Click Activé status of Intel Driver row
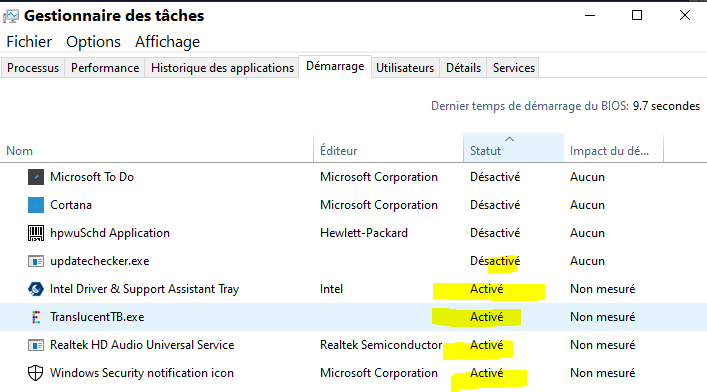The width and height of the screenshot is (707, 392). click(x=487, y=289)
